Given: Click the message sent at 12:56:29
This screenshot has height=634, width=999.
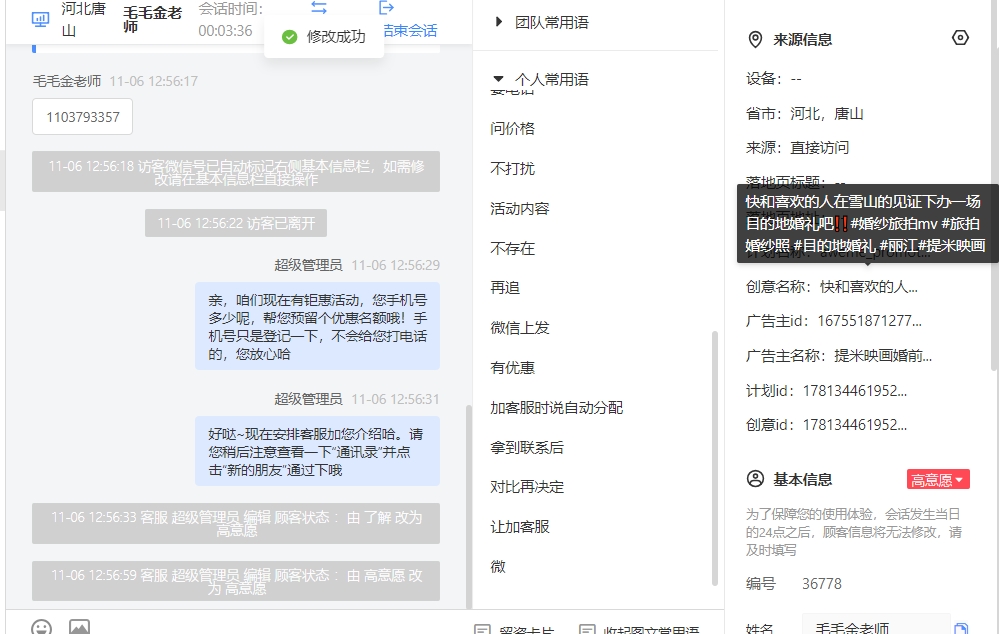Looking at the screenshot, I should (x=317, y=326).
